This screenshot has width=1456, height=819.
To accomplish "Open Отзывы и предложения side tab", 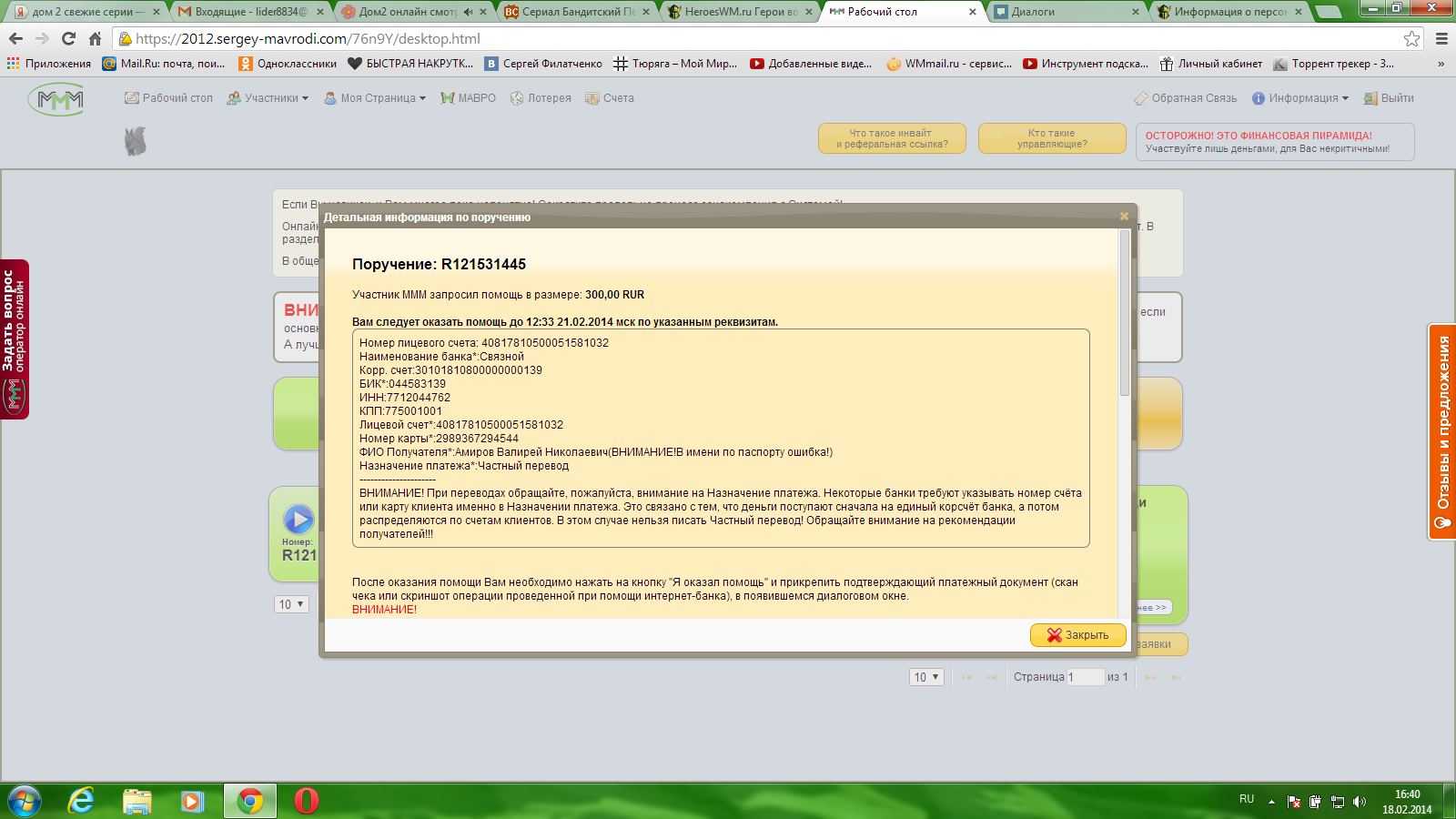I will [1442, 431].
